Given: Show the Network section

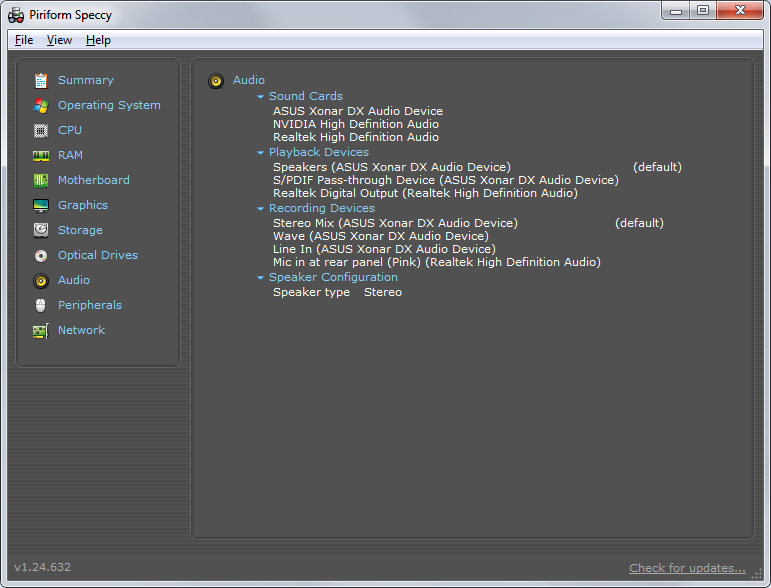Looking at the screenshot, I should pyautogui.click(x=82, y=330).
